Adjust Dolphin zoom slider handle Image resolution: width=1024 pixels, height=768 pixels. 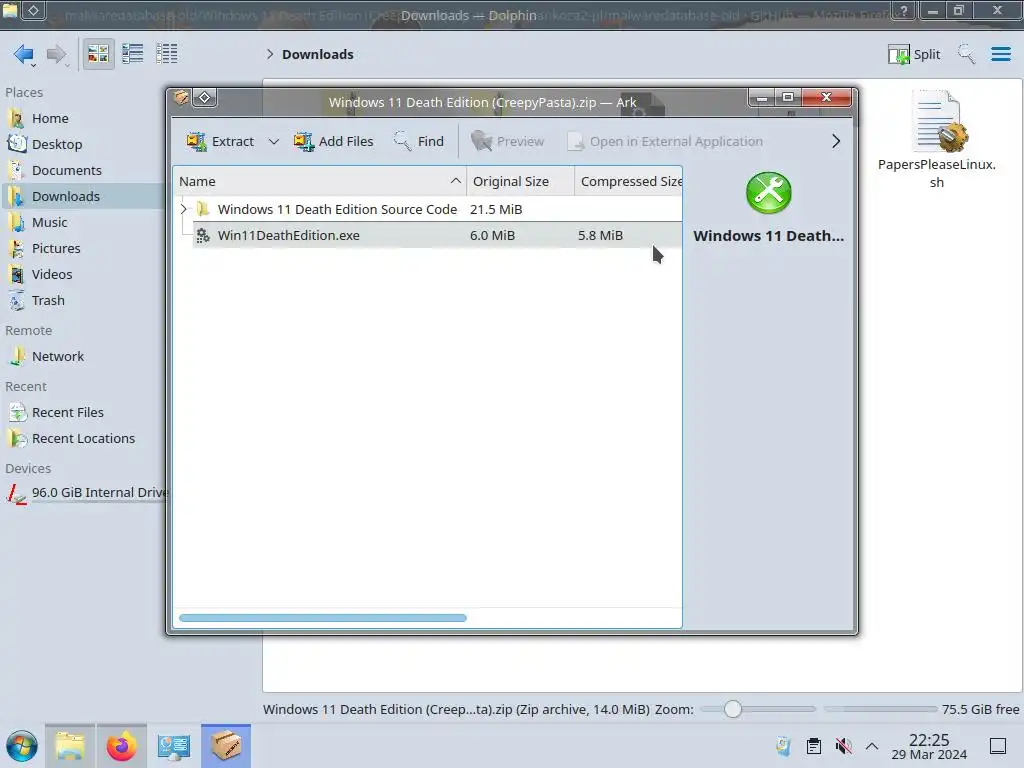tap(733, 709)
